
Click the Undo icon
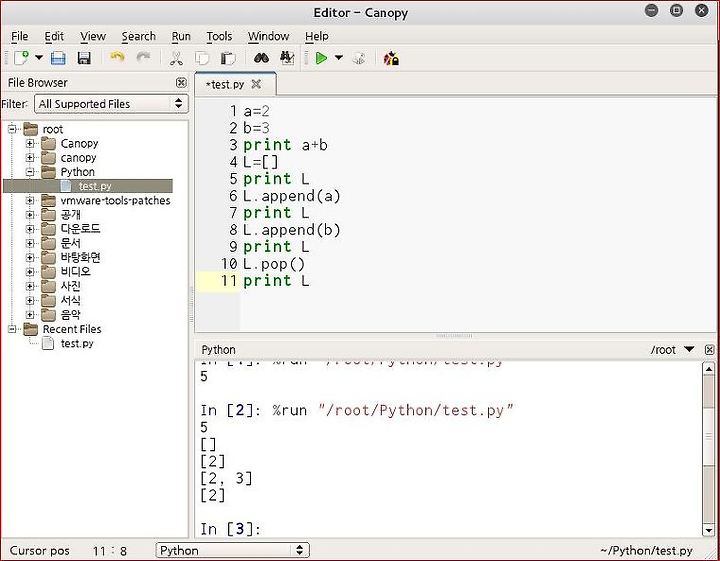coord(118,57)
